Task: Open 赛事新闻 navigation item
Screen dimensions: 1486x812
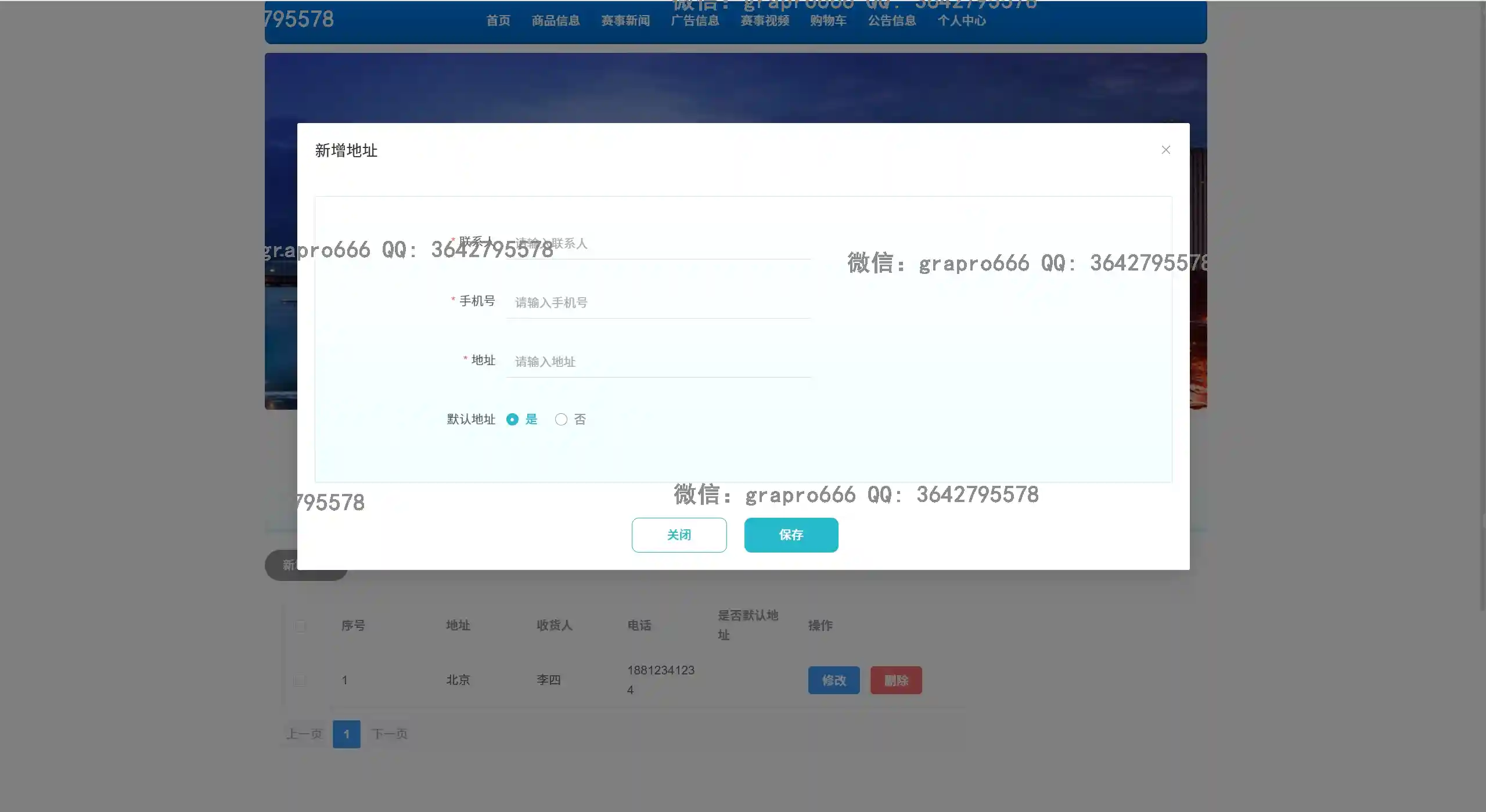Action: pos(625,21)
